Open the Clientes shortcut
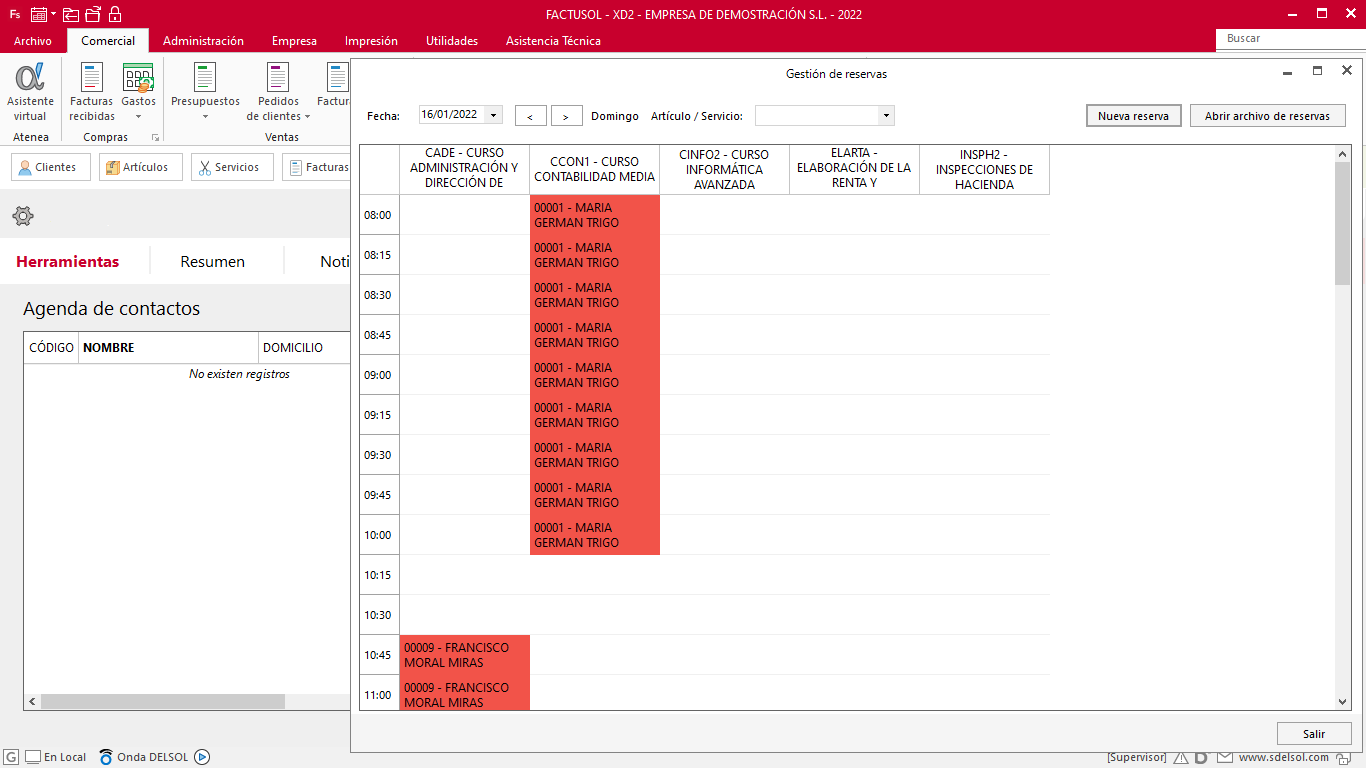 (51, 167)
